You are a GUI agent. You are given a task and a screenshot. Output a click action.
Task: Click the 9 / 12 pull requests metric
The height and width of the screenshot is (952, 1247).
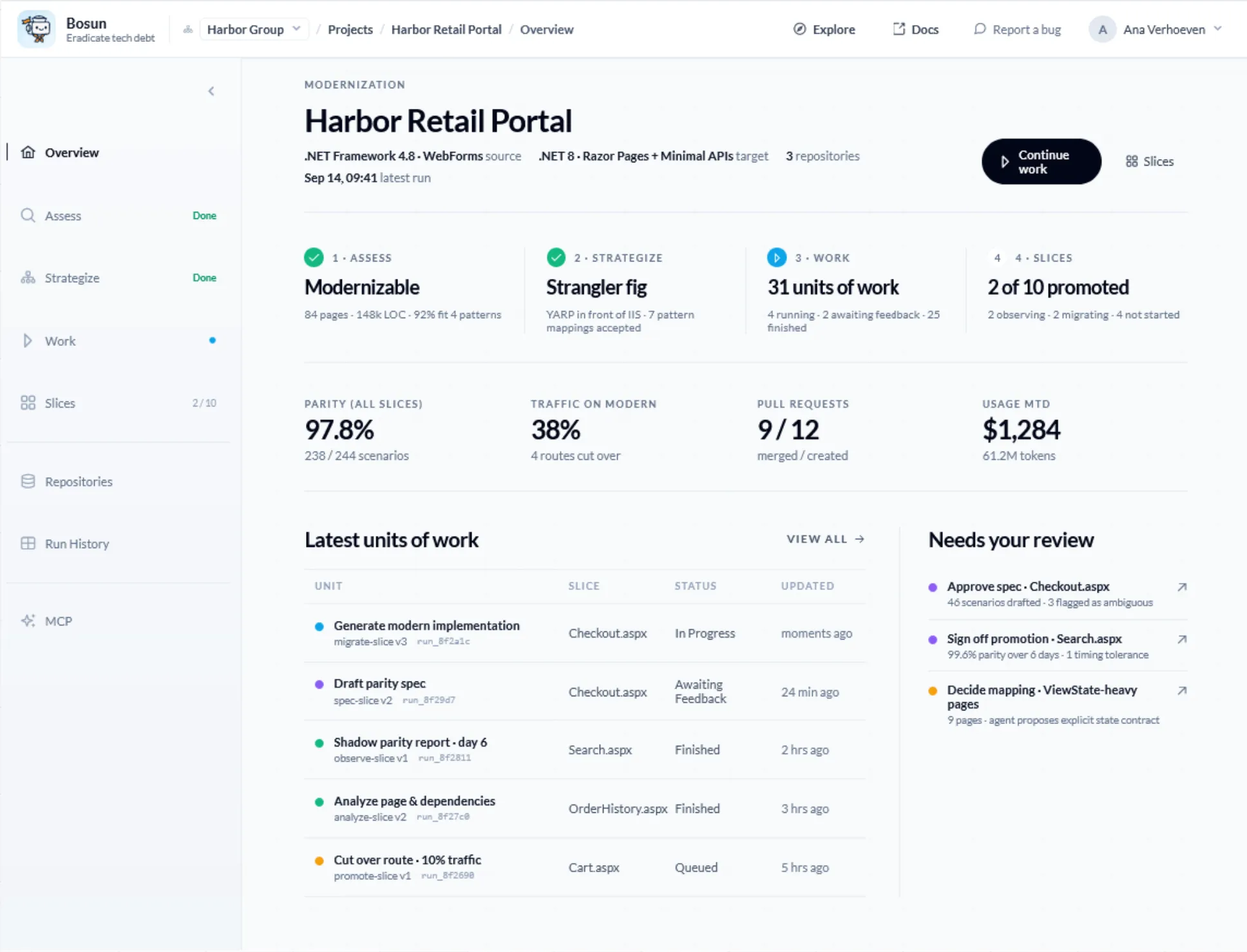click(788, 430)
